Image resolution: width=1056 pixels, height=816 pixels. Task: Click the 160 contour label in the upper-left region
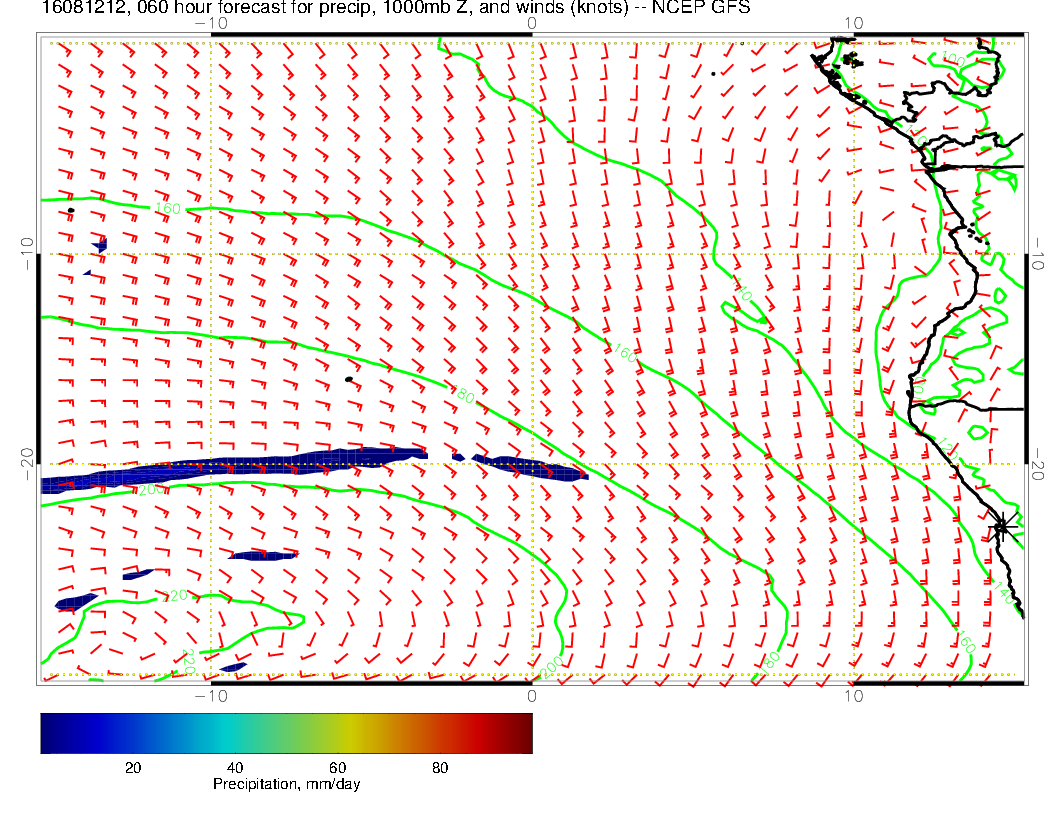pos(167,209)
